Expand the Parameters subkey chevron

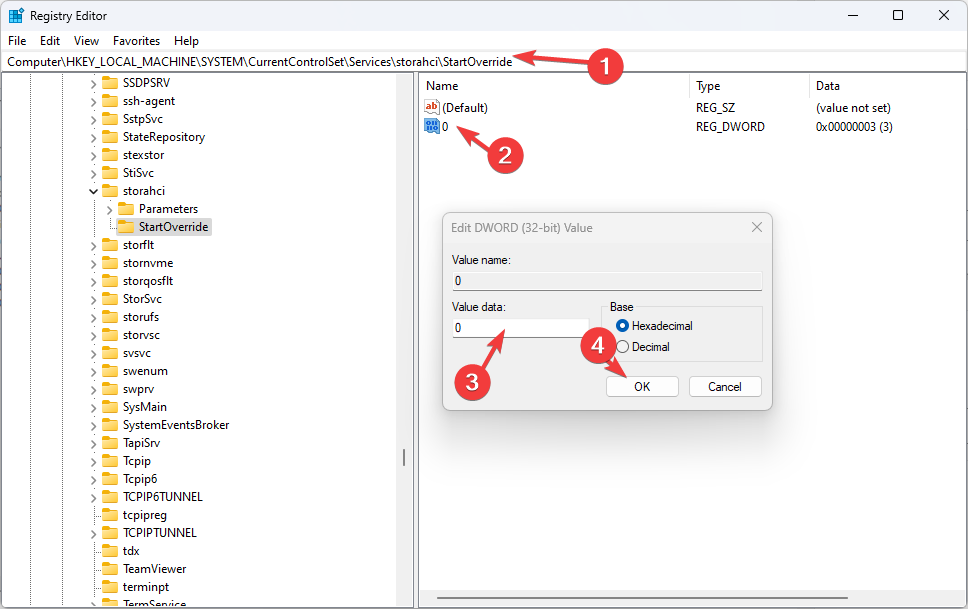109,209
